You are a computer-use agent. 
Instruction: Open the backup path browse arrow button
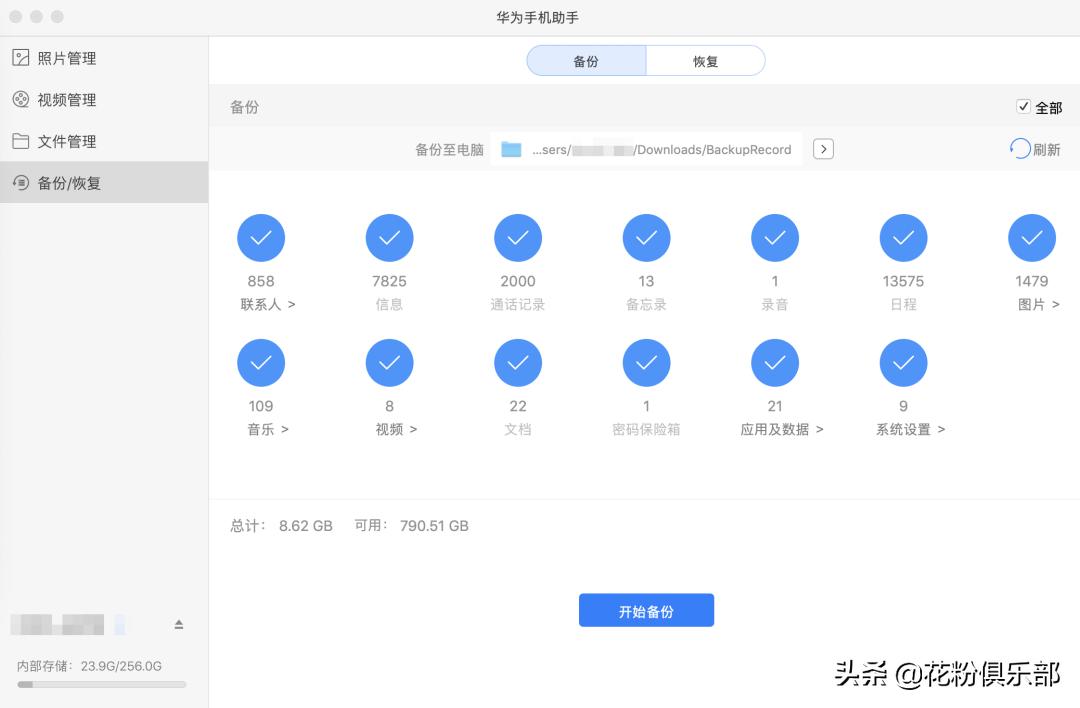tap(822, 148)
